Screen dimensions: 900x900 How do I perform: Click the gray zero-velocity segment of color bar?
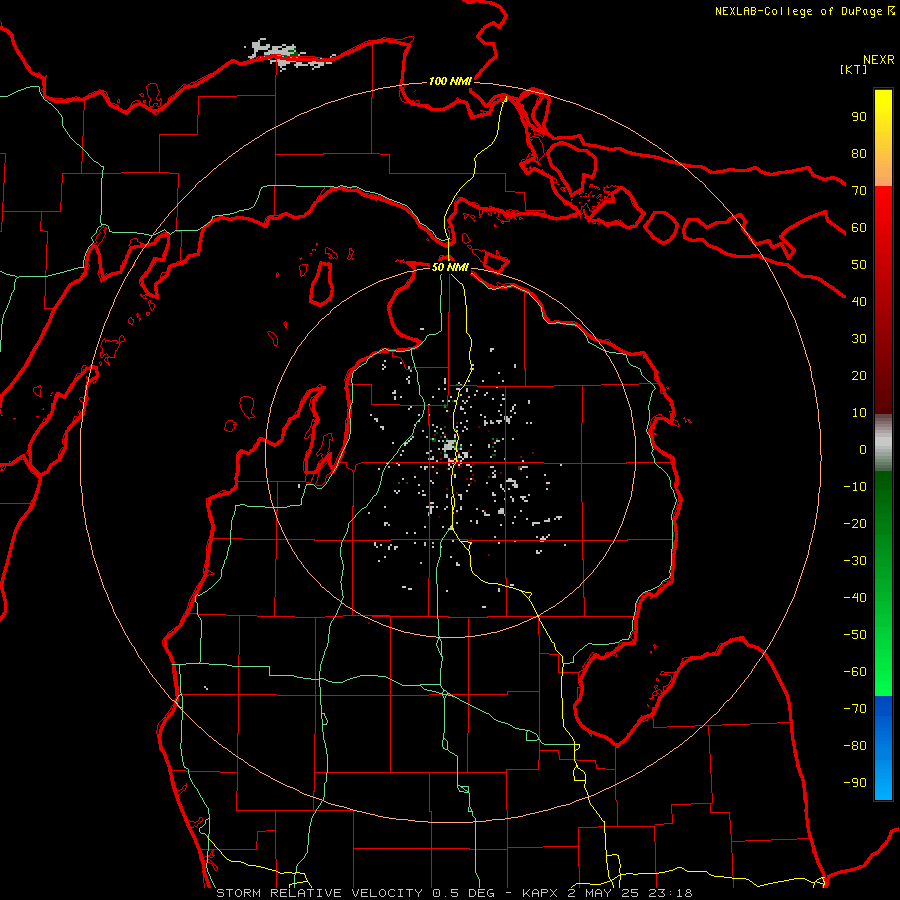click(883, 443)
